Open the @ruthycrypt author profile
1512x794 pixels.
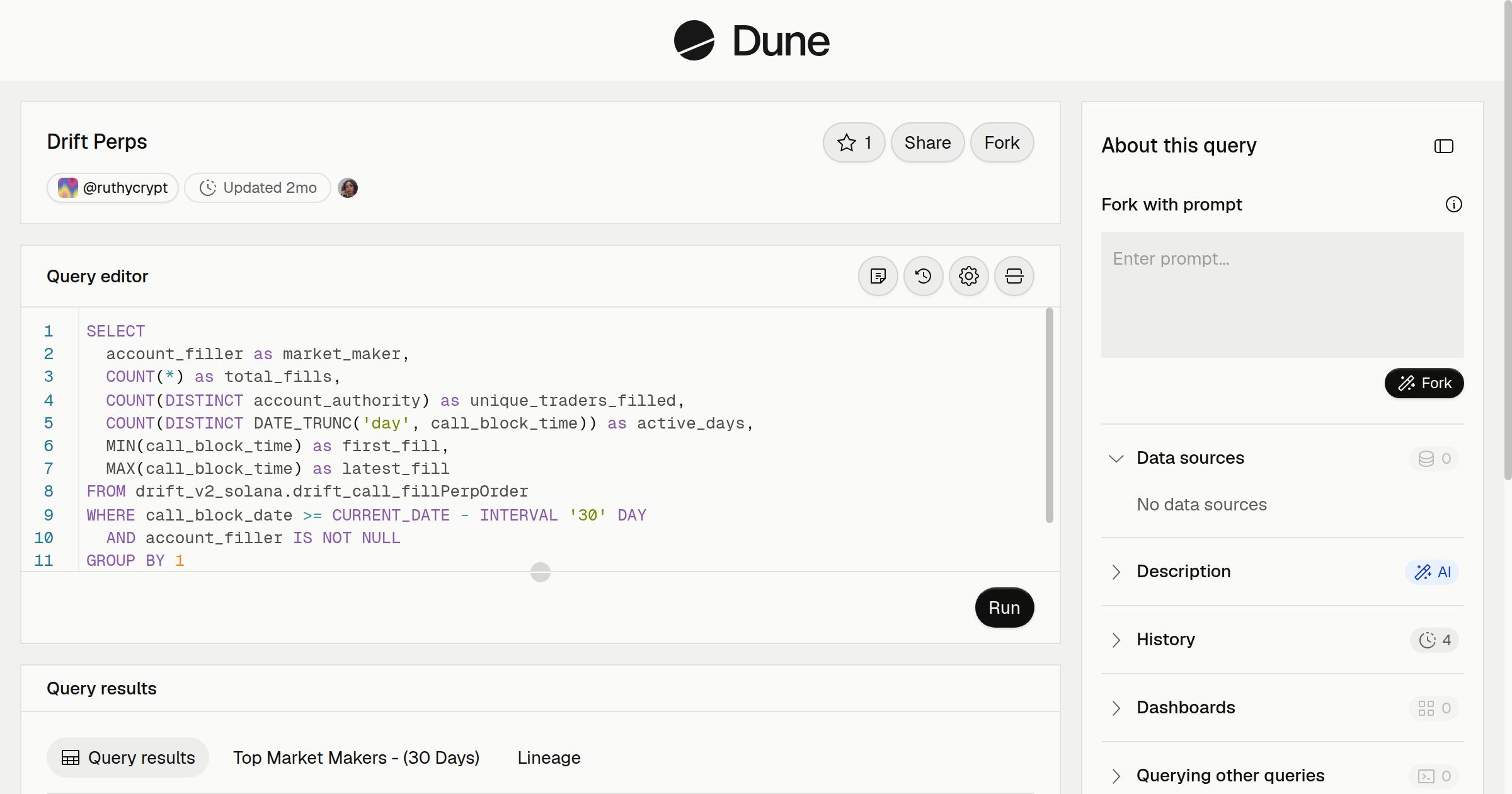[113, 188]
